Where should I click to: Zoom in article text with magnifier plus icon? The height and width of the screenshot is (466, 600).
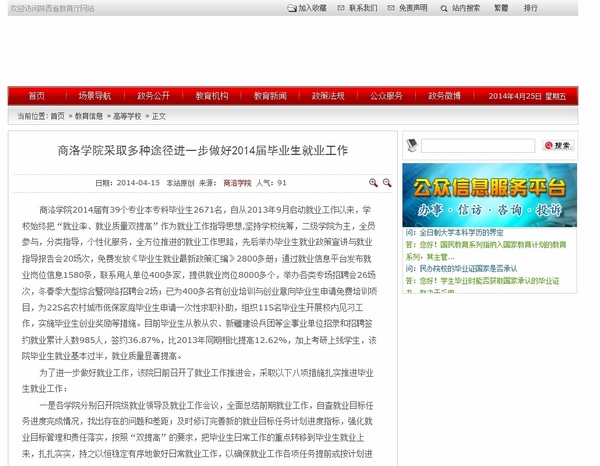point(373,183)
